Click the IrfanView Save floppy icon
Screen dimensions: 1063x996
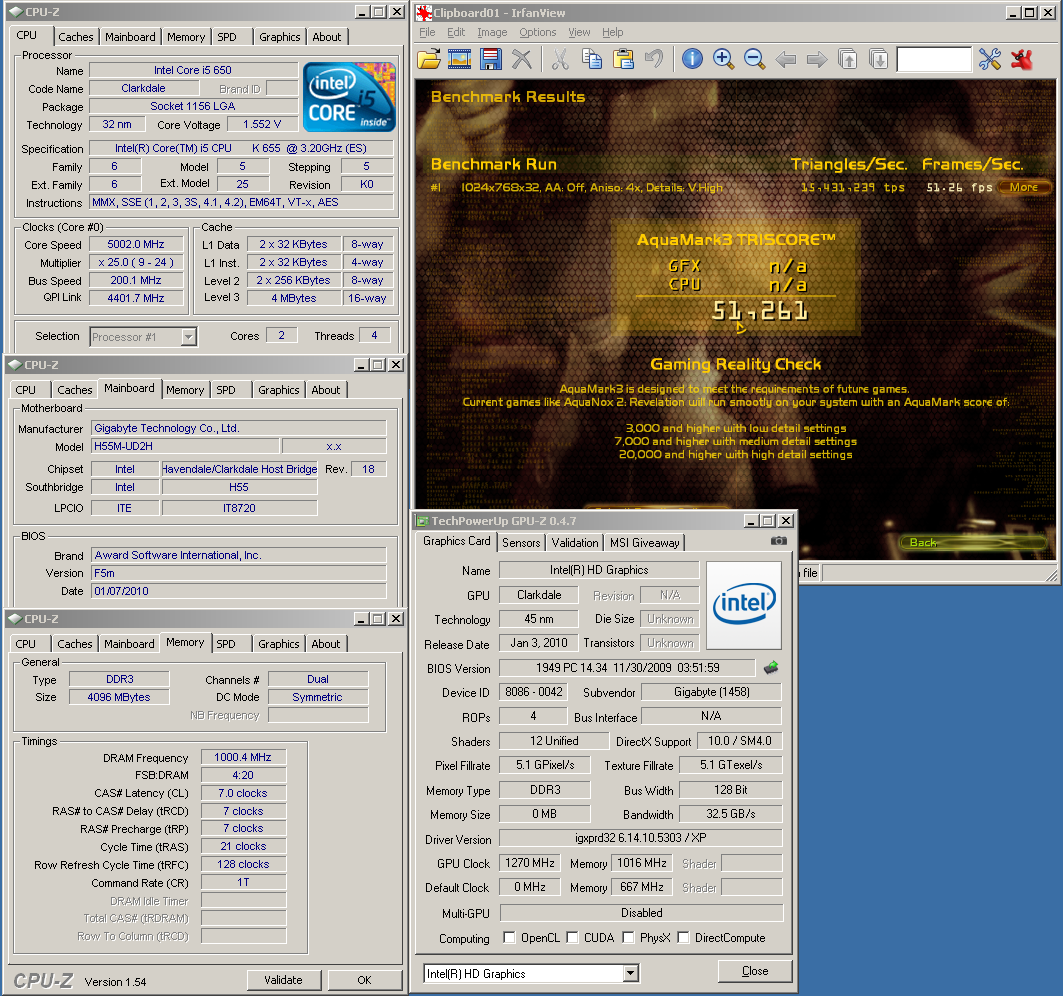[x=491, y=59]
